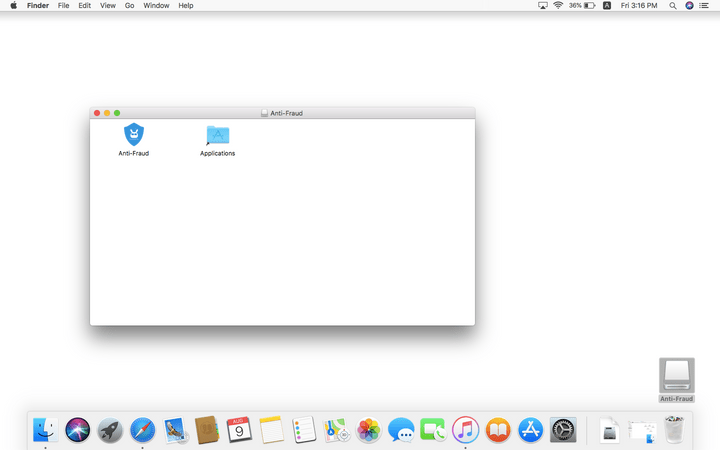Open Contacts book icon in Dock
720x450 pixels.
pos(207,430)
